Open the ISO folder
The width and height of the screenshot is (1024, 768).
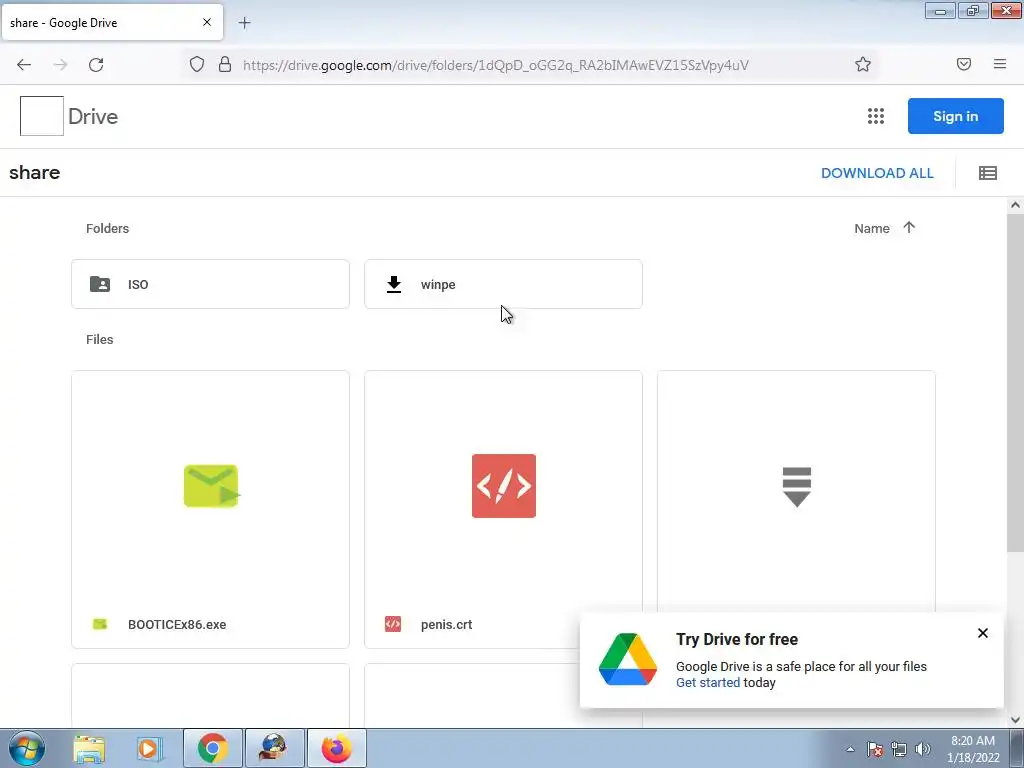coord(210,284)
